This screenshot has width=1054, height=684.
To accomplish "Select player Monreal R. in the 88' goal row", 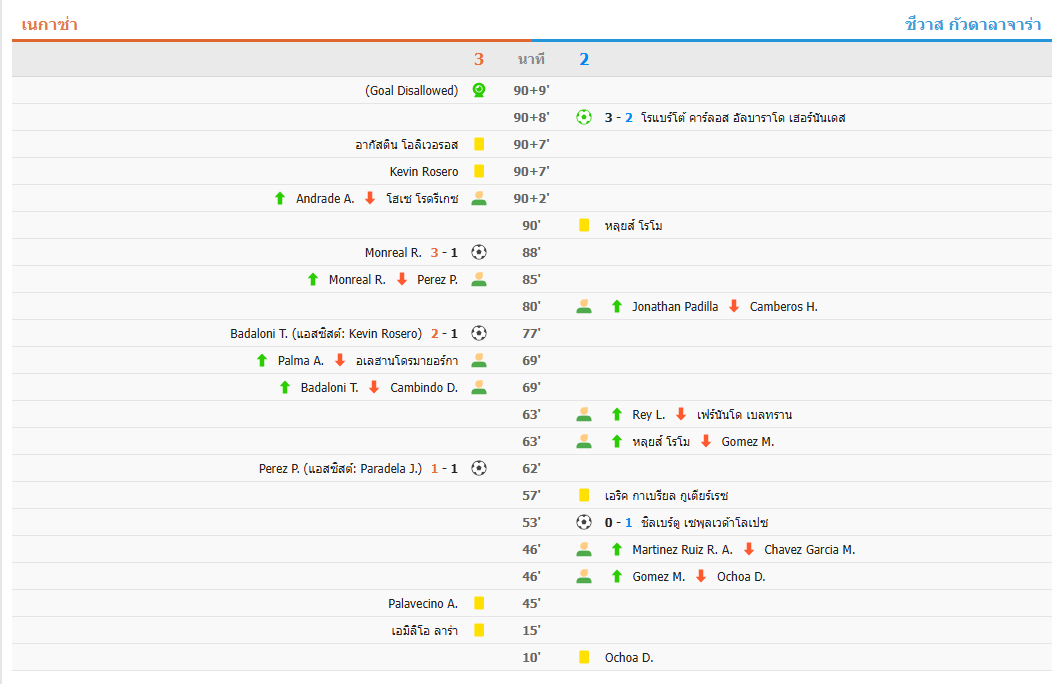I will pos(393,252).
